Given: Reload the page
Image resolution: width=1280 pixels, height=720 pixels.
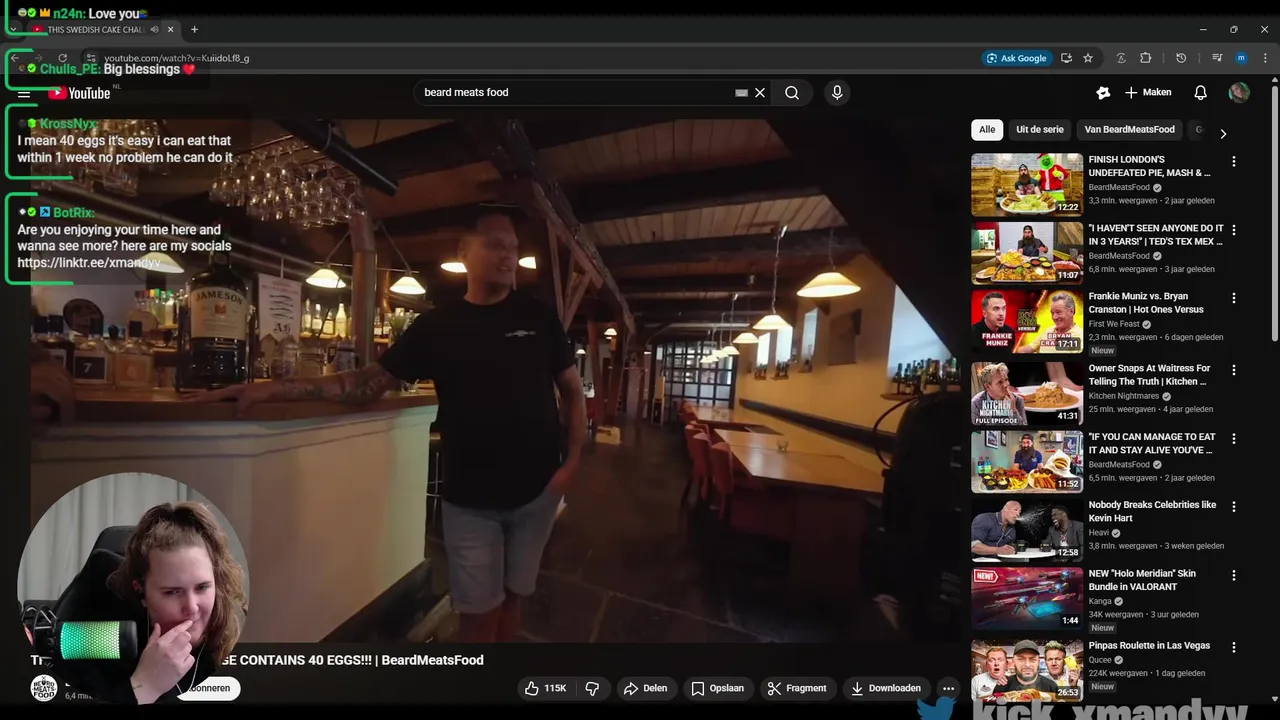Looking at the screenshot, I should point(62,58).
